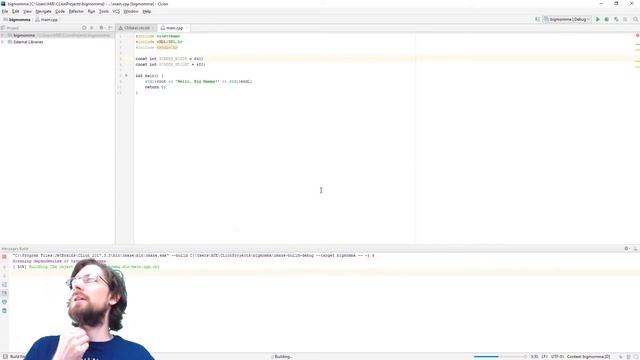Viewport: 640px width, 360px height.
Task: Select the main.cpp editor tab
Action: (174, 28)
